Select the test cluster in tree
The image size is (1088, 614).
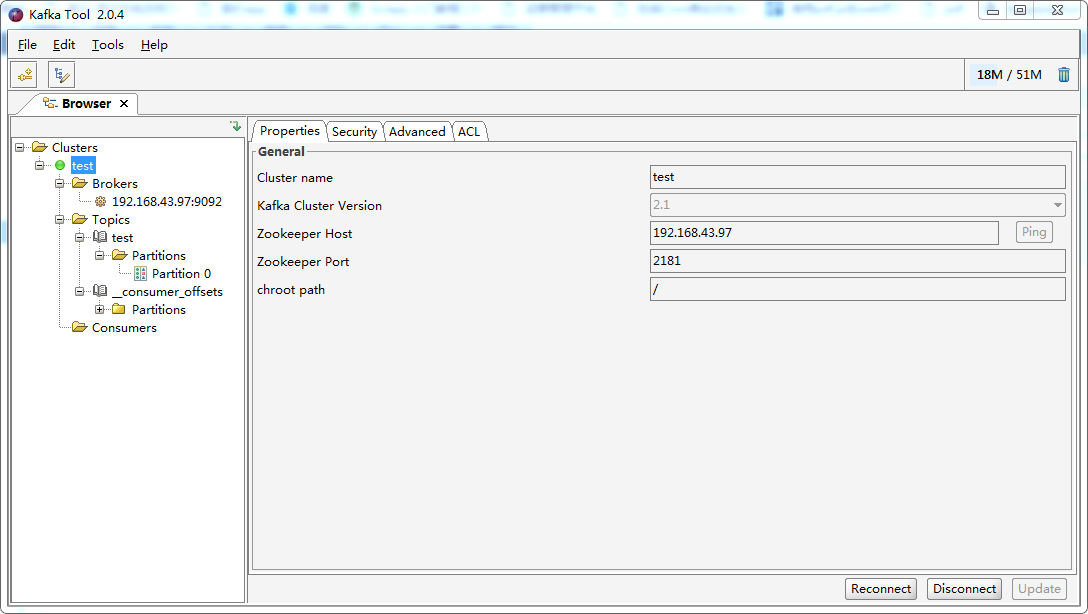(x=83, y=165)
